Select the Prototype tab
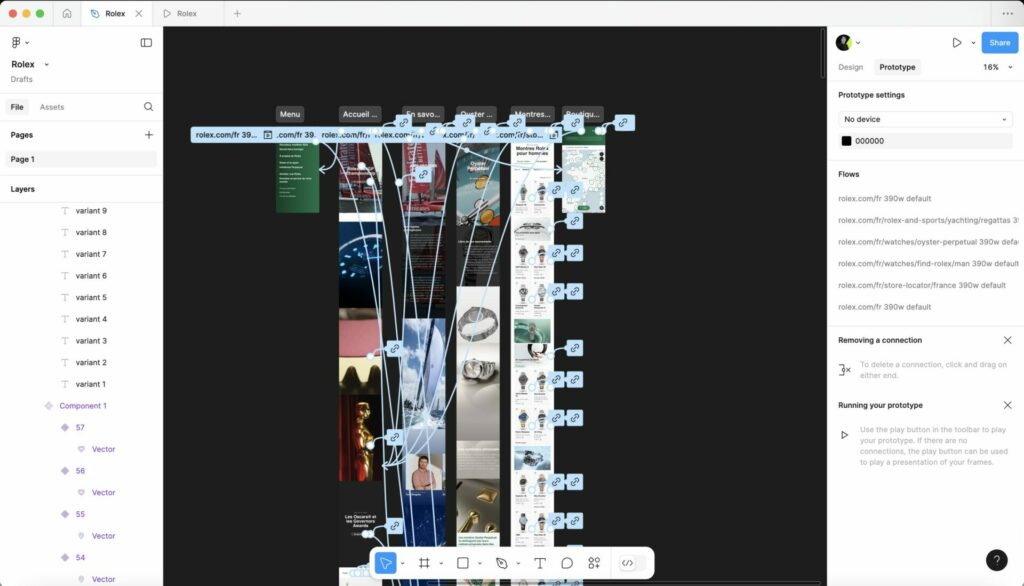The width and height of the screenshot is (1024, 586). (897, 67)
